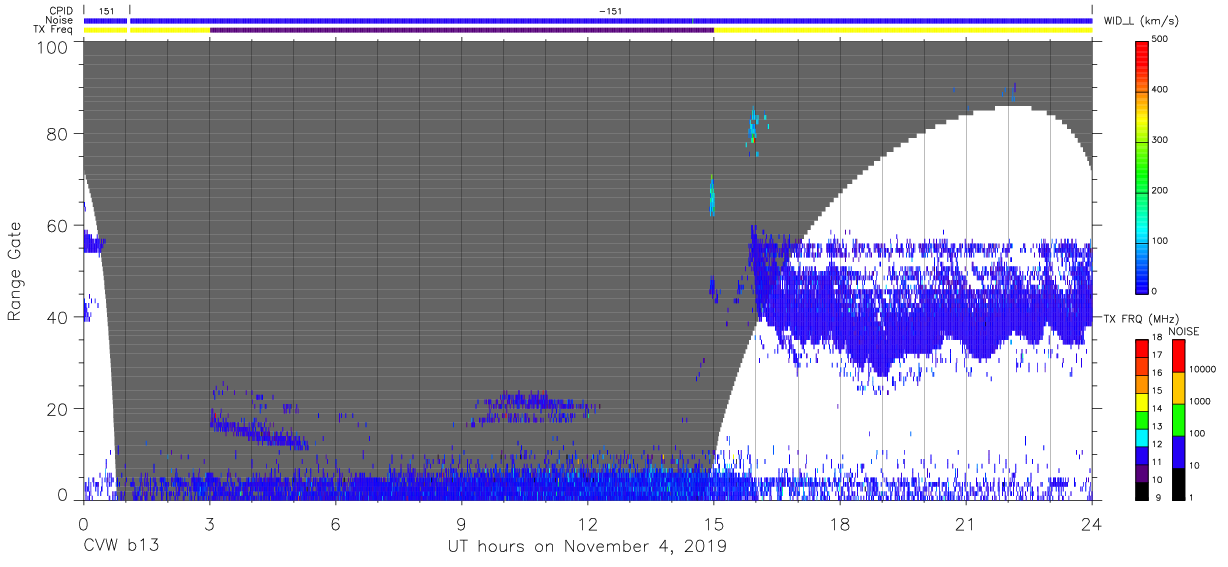Image resolution: width=1228 pixels, height=567 pixels.
Task: Click the CPID value 151
Action: (106, 11)
